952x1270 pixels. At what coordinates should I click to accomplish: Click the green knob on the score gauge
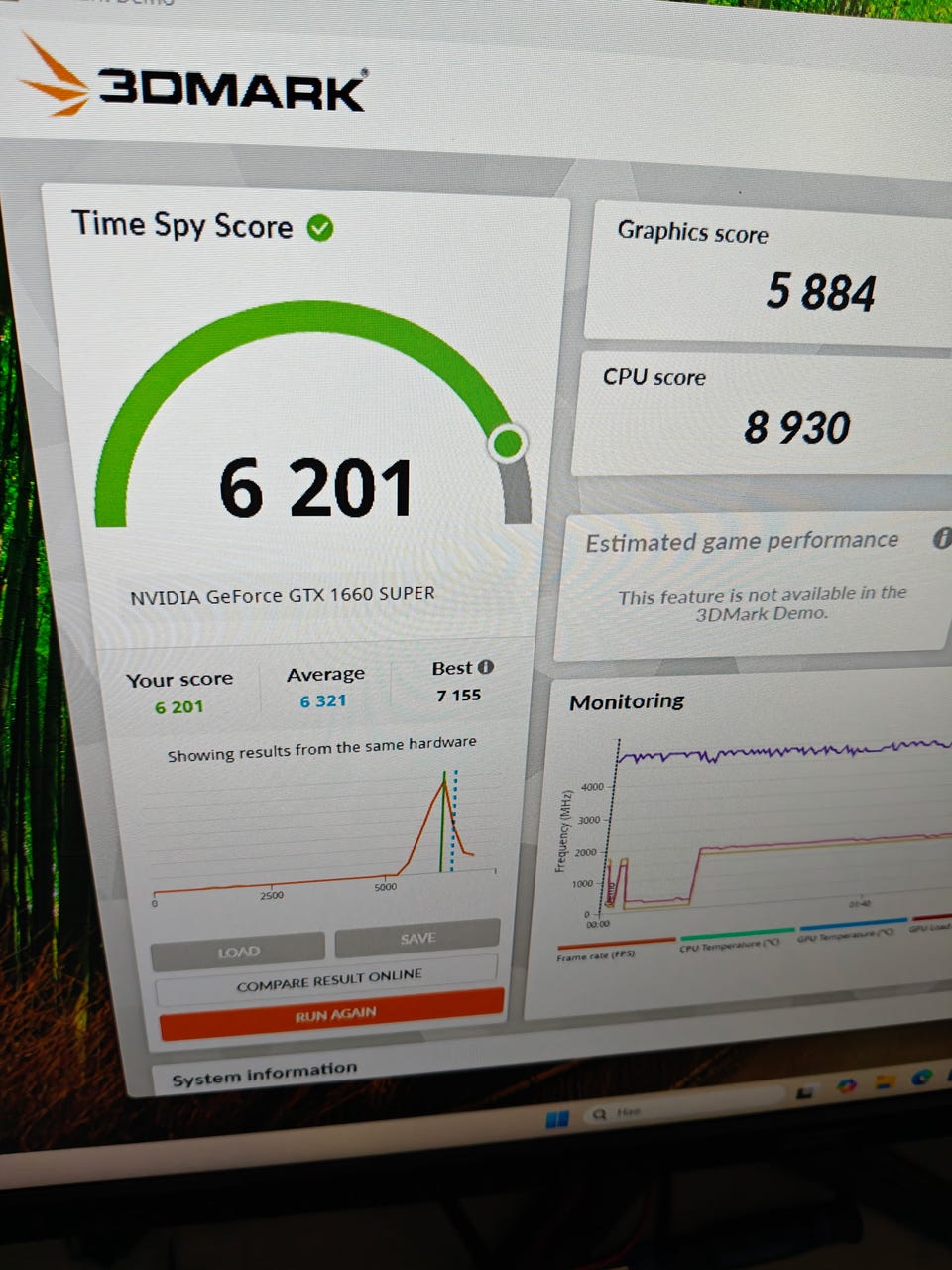tap(508, 444)
